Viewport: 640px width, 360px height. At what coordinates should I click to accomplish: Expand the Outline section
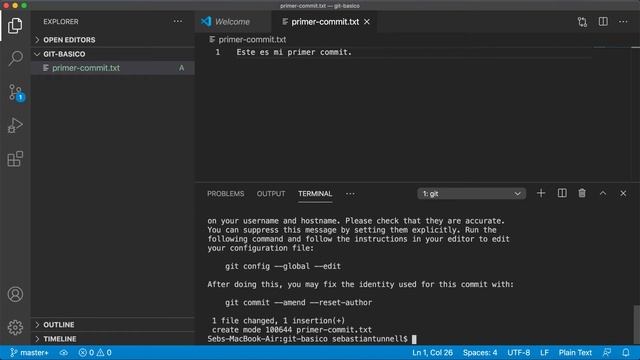pos(113,324)
